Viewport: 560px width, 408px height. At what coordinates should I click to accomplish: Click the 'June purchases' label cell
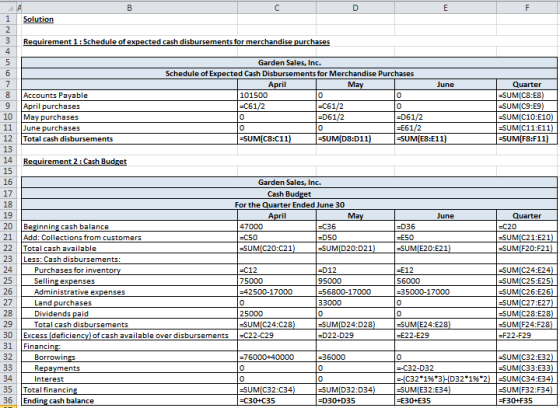click(x=129, y=128)
